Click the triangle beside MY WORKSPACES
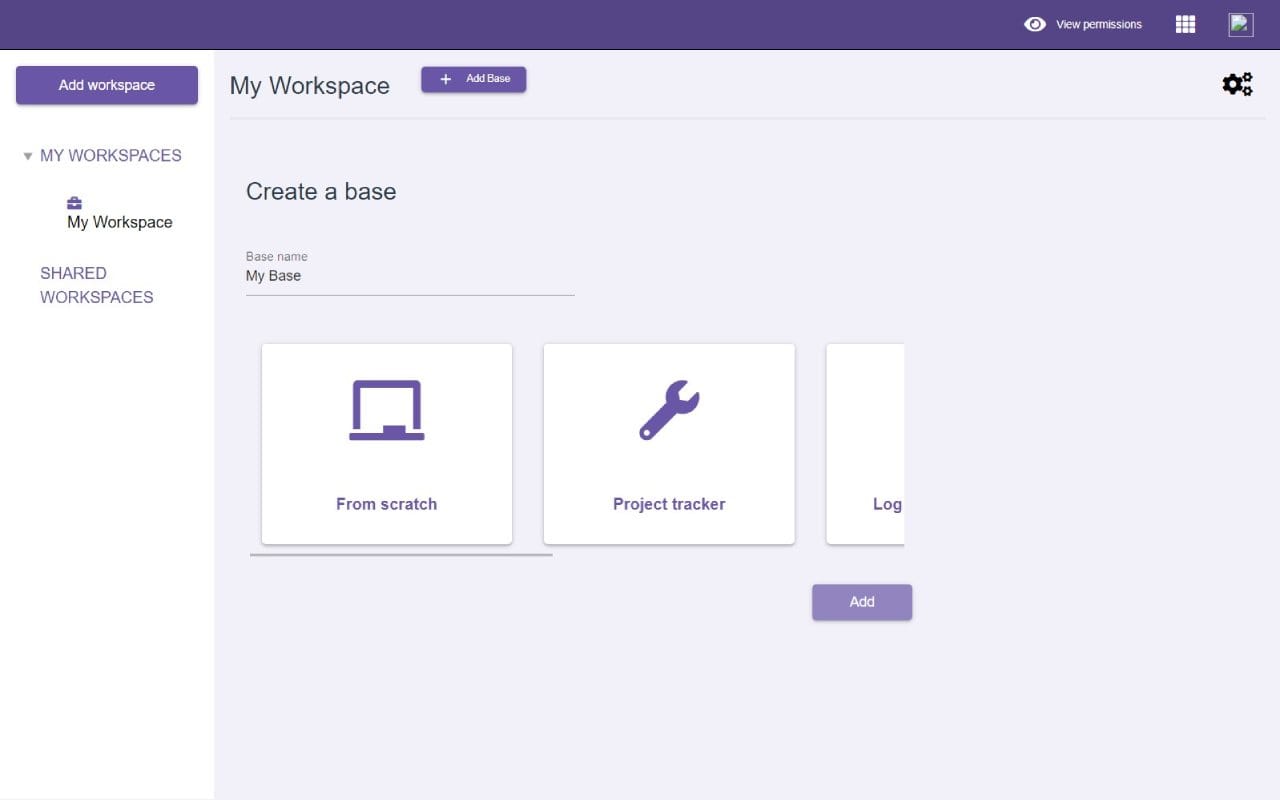 (28, 155)
